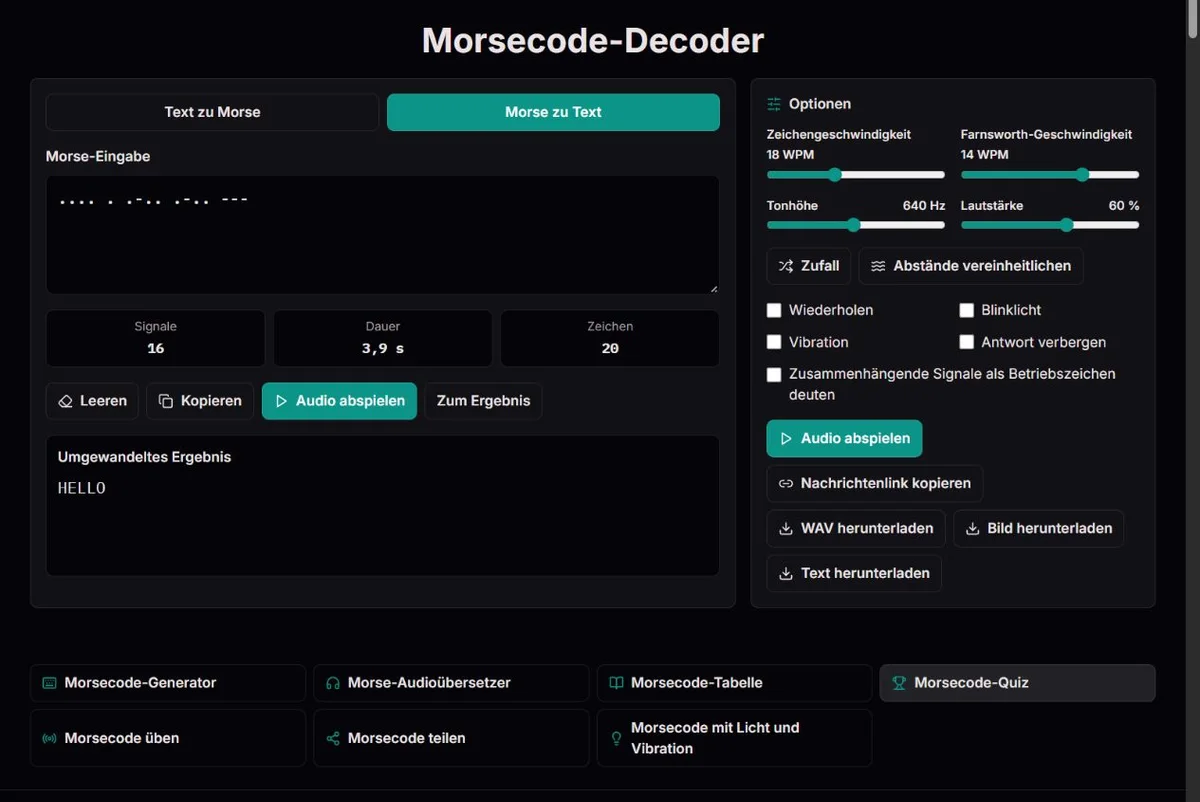Adjust the Zeichengeschwindigkeit slider

point(856,175)
